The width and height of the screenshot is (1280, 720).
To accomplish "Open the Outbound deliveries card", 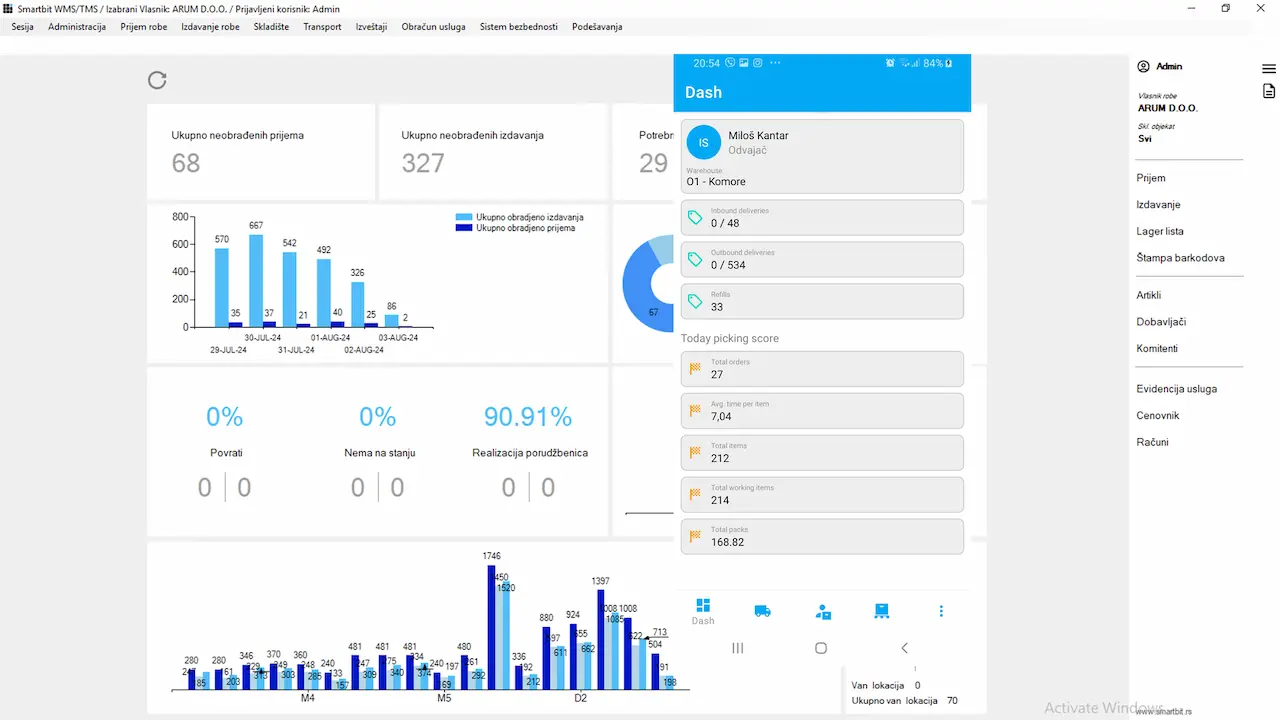I will (822, 259).
